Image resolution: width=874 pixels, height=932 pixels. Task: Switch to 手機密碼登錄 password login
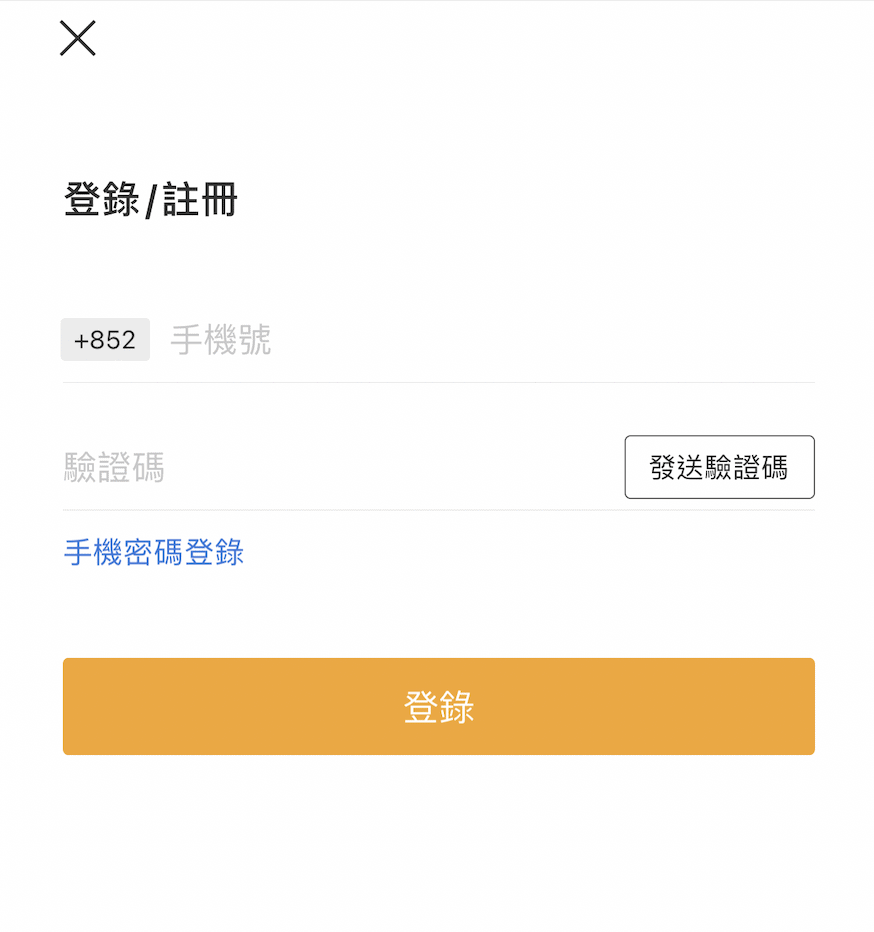154,552
